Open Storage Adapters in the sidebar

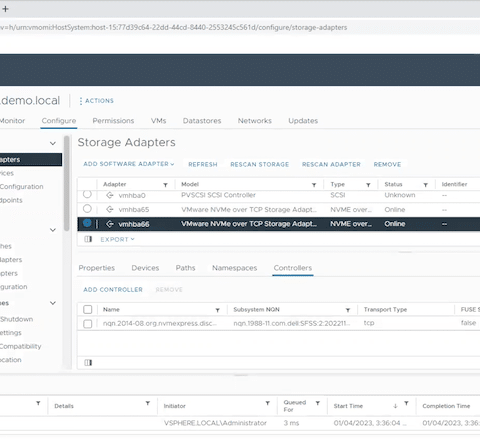(31, 159)
